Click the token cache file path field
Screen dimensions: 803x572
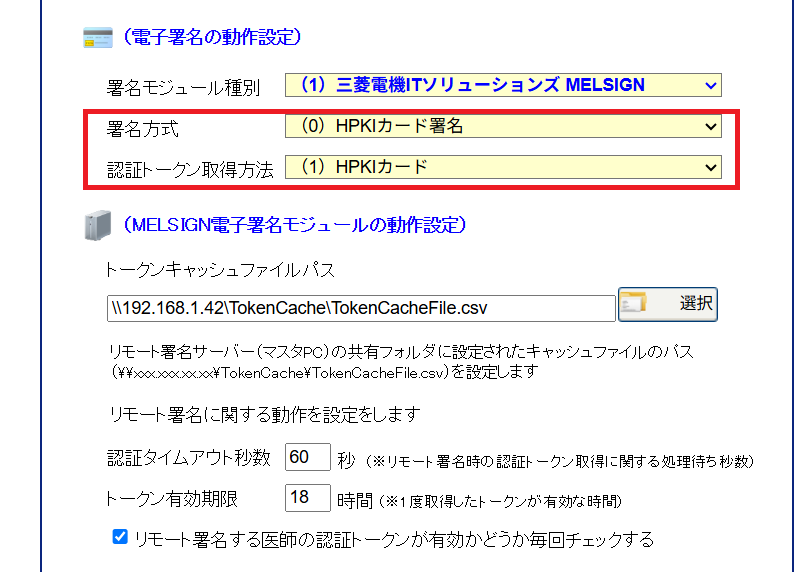click(361, 308)
